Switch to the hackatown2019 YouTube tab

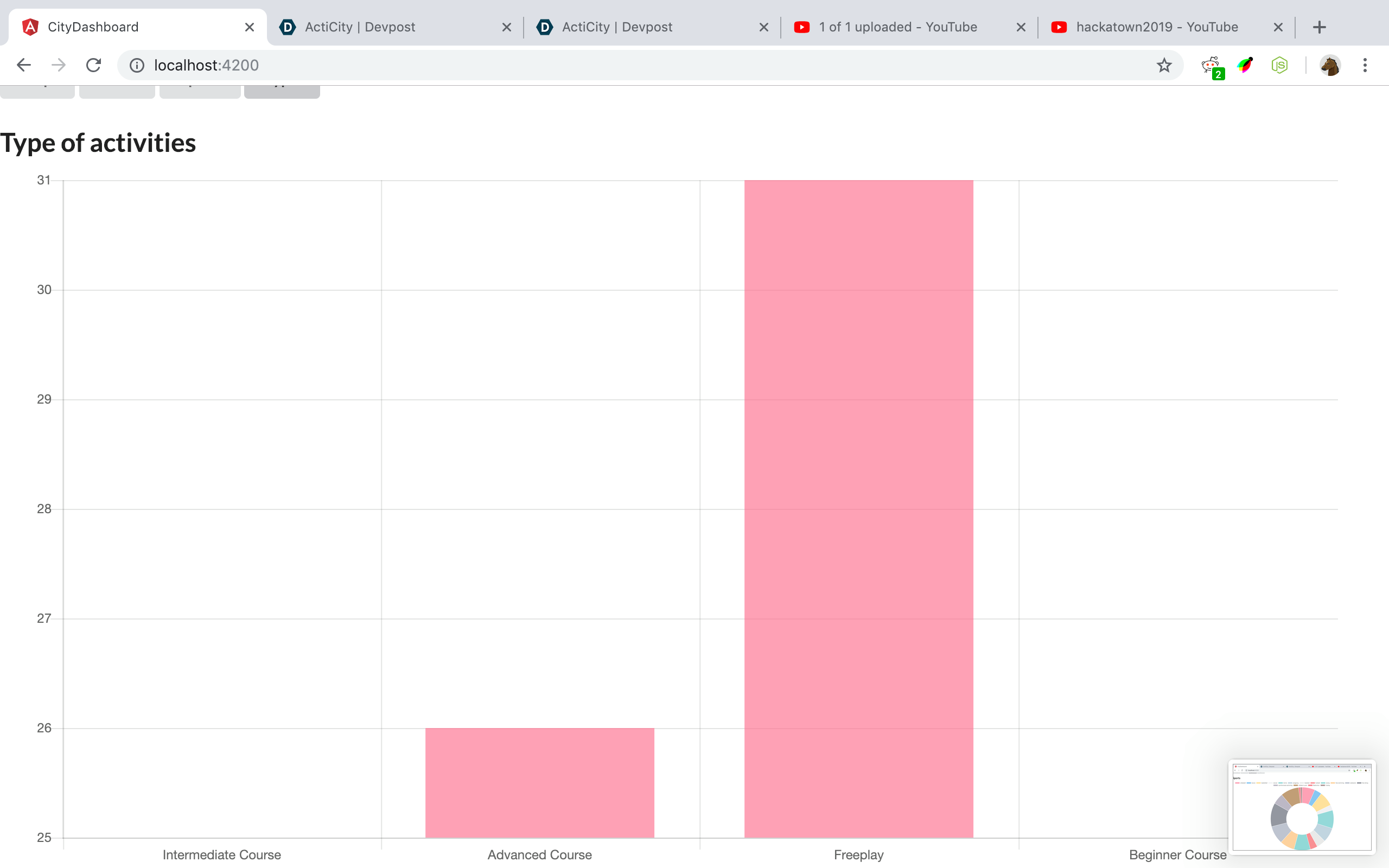pyautogui.click(x=1157, y=27)
